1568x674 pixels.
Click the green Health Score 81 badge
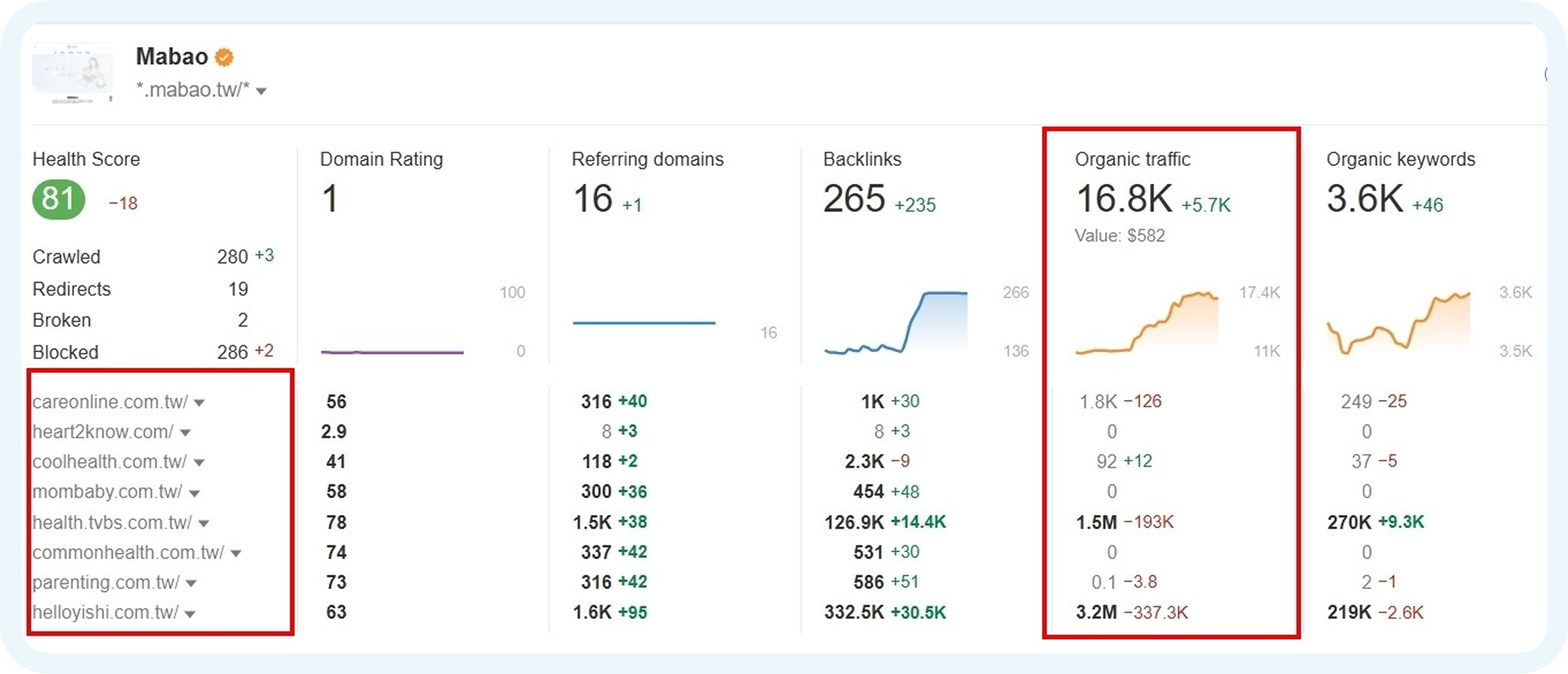pos(59,199)
